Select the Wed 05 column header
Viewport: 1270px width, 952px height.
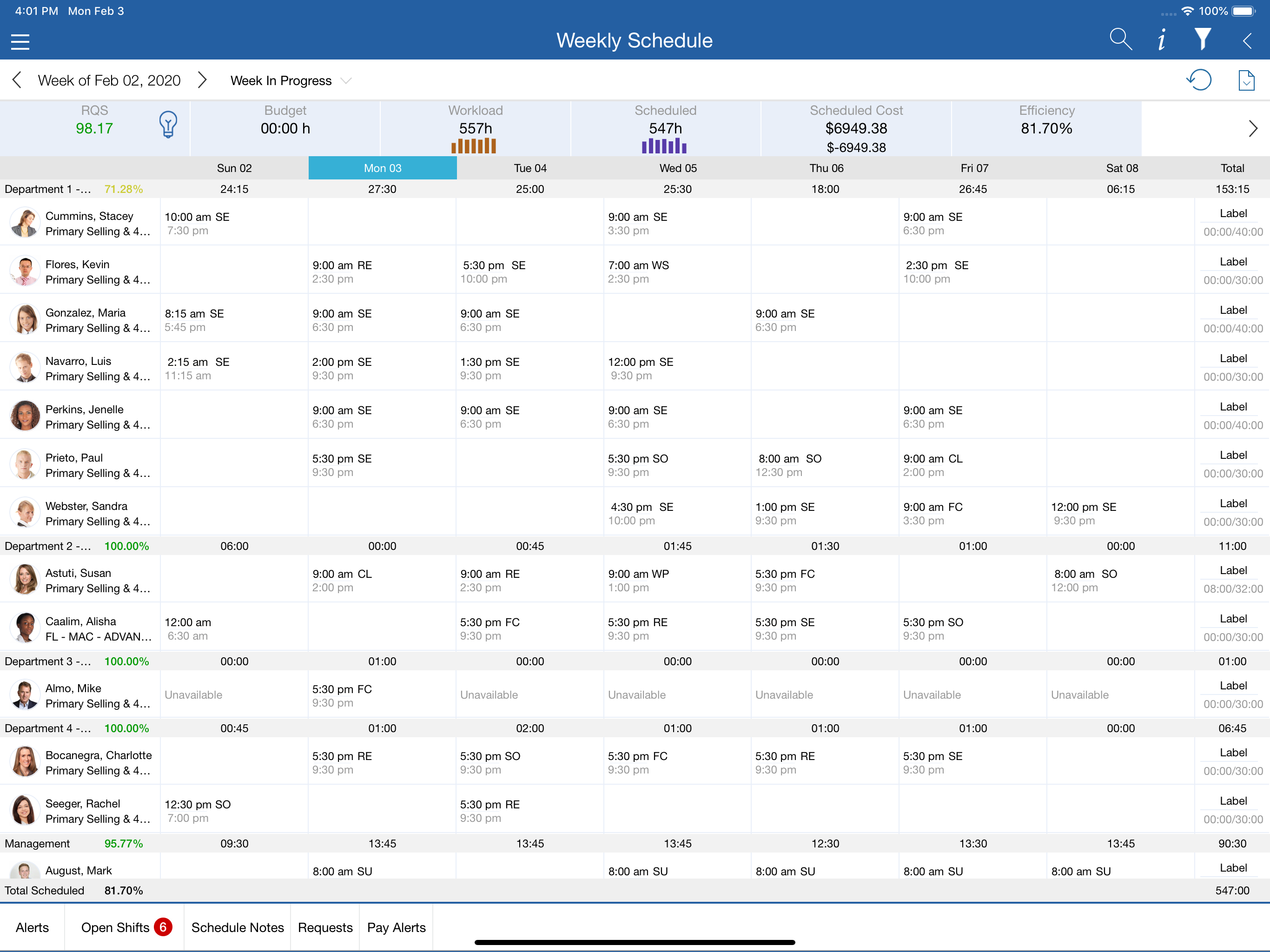tap(678, 168)
